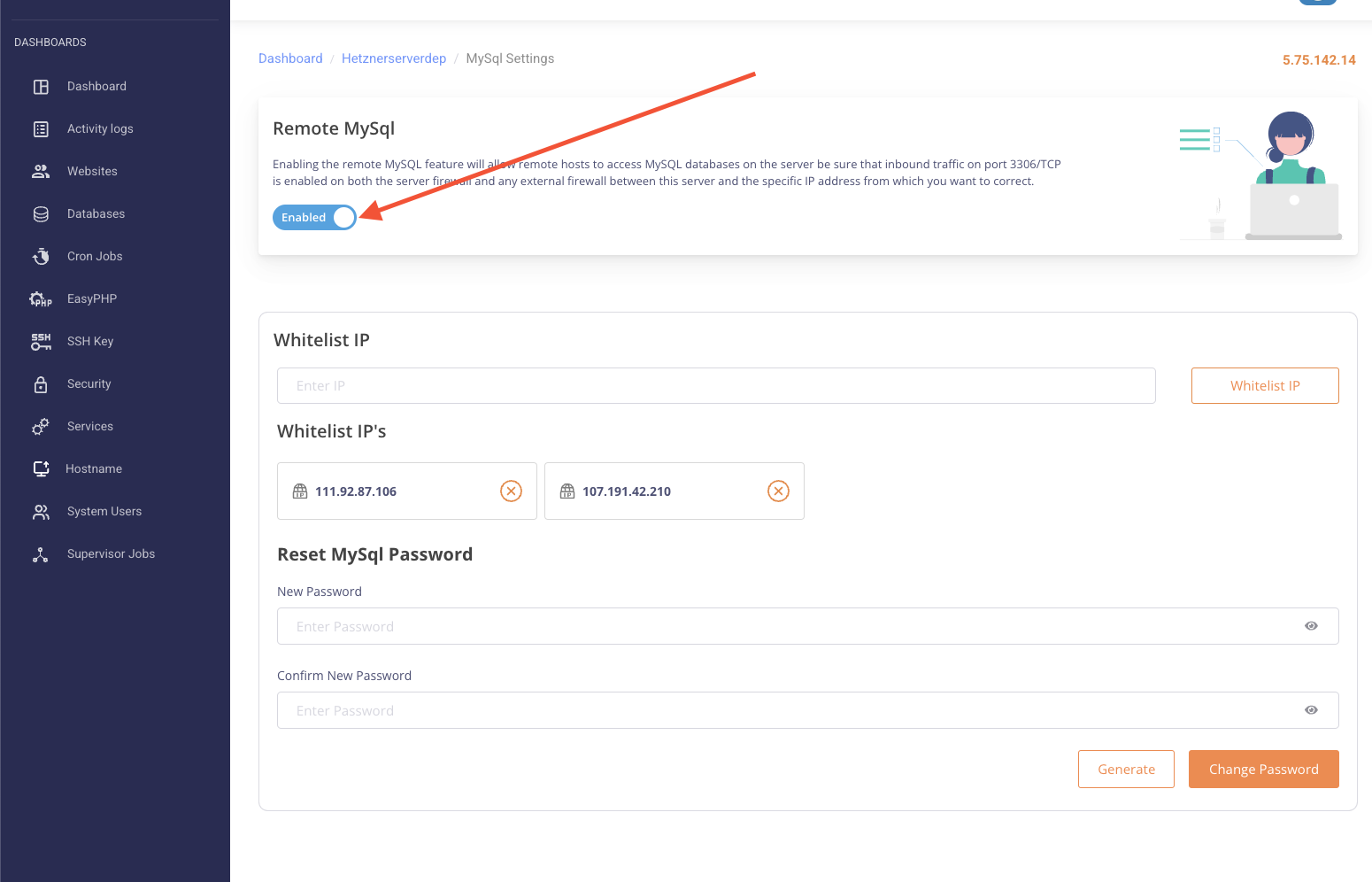The width and height of the screenshot is (1372, 882).
Task: Show the New Password field text
Action: point(1311,626)
